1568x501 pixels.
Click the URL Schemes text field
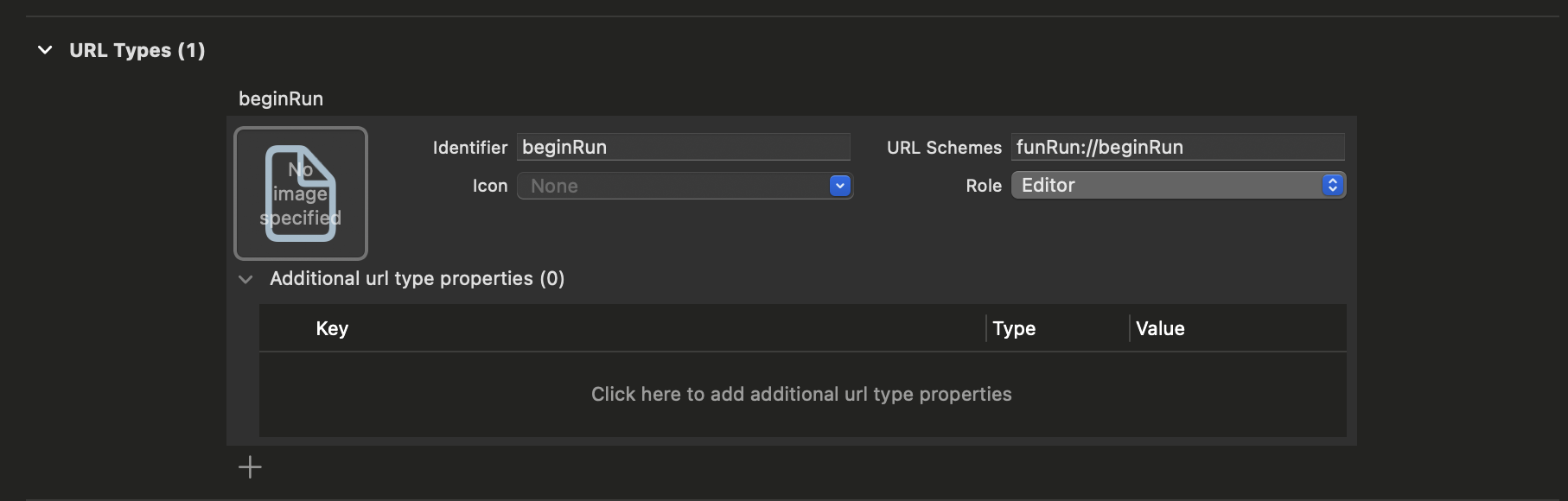[x=1177, y=147]
